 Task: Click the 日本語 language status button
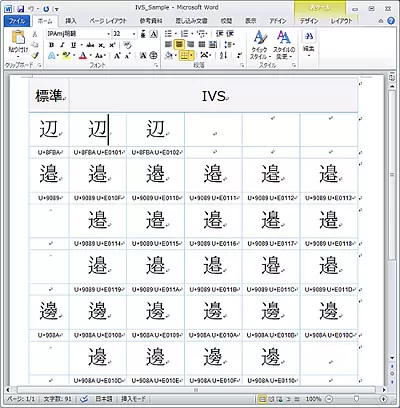(104, 399)
